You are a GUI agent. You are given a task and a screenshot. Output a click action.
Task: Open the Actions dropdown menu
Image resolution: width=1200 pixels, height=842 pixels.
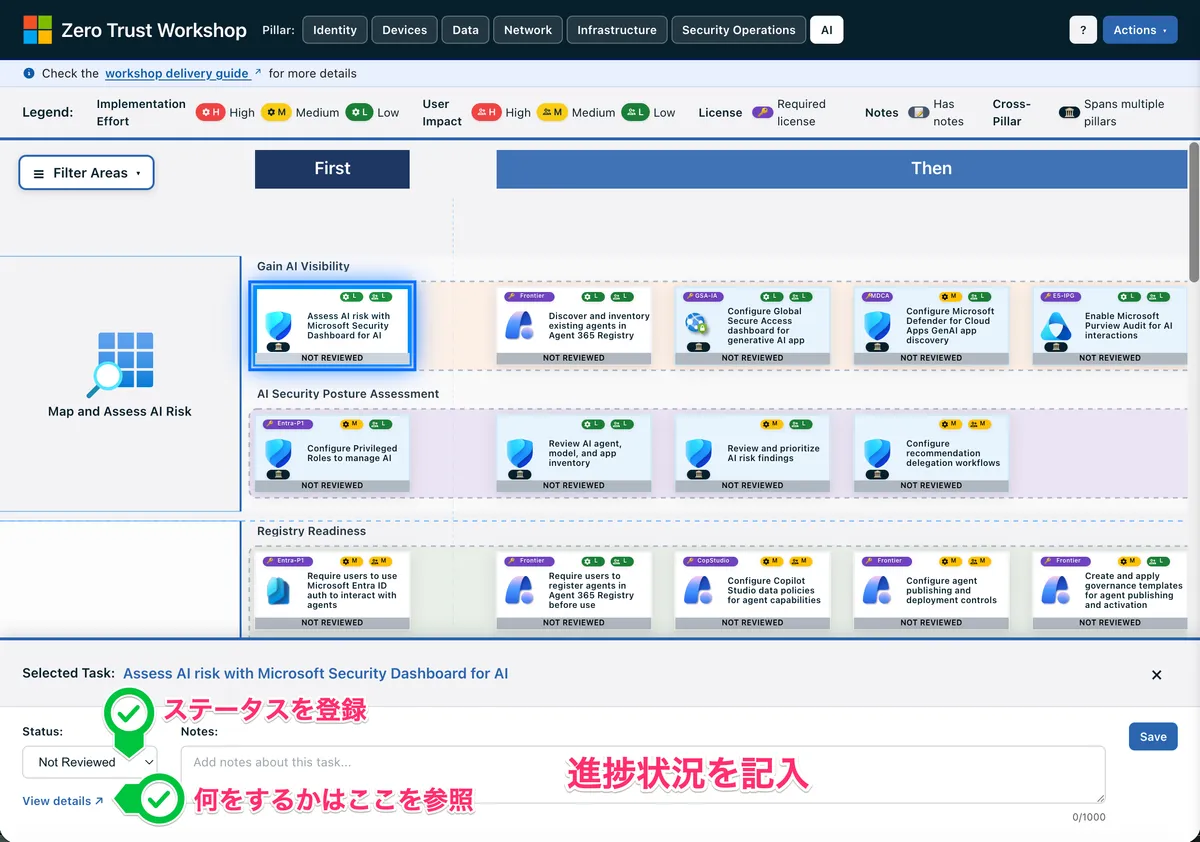[x=1139, y=30]
